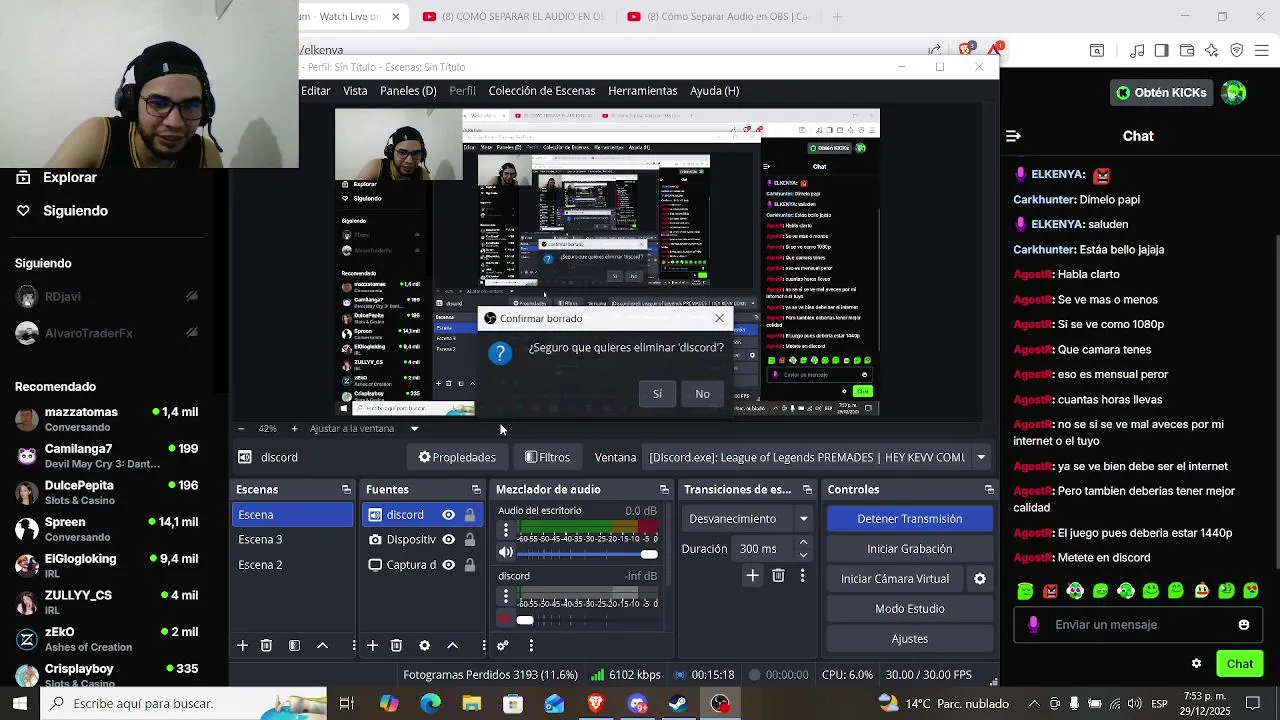
Task: Delete the transition with the trash icon
Action: (x=778, y=575)
